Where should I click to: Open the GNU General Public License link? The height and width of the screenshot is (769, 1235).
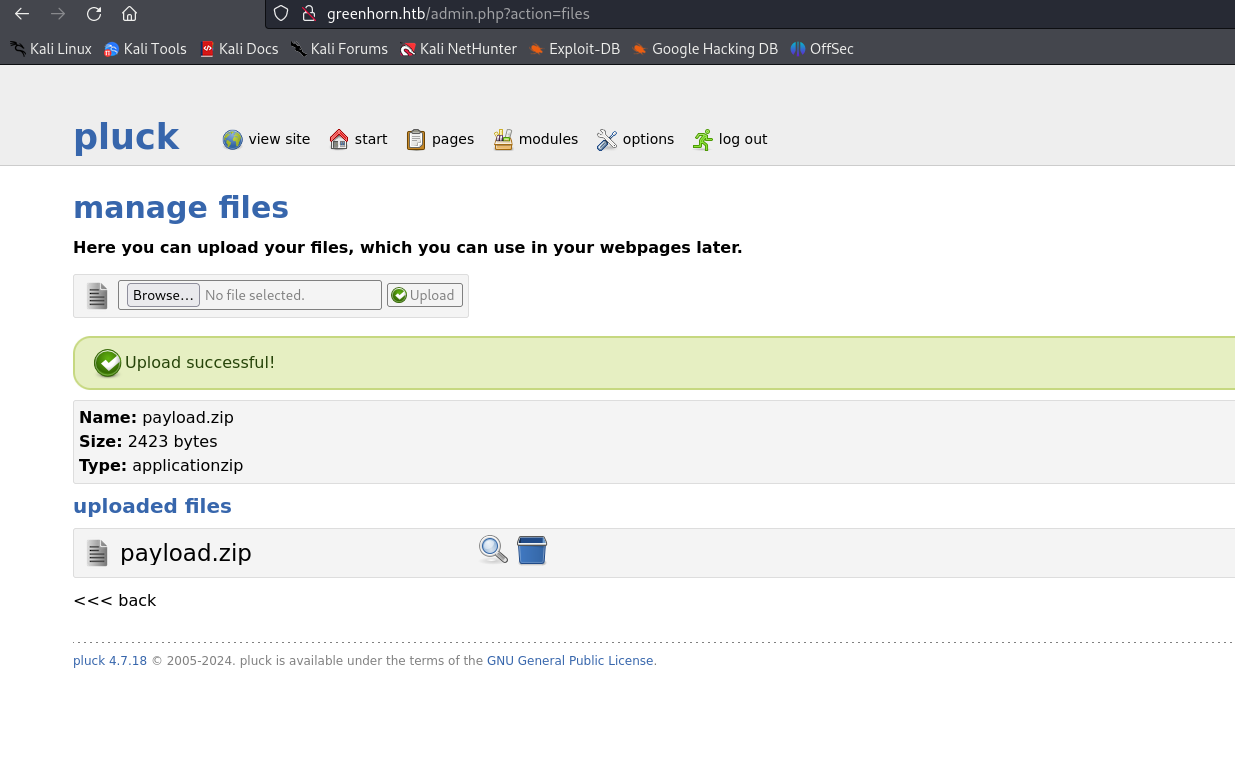(570, 660)
